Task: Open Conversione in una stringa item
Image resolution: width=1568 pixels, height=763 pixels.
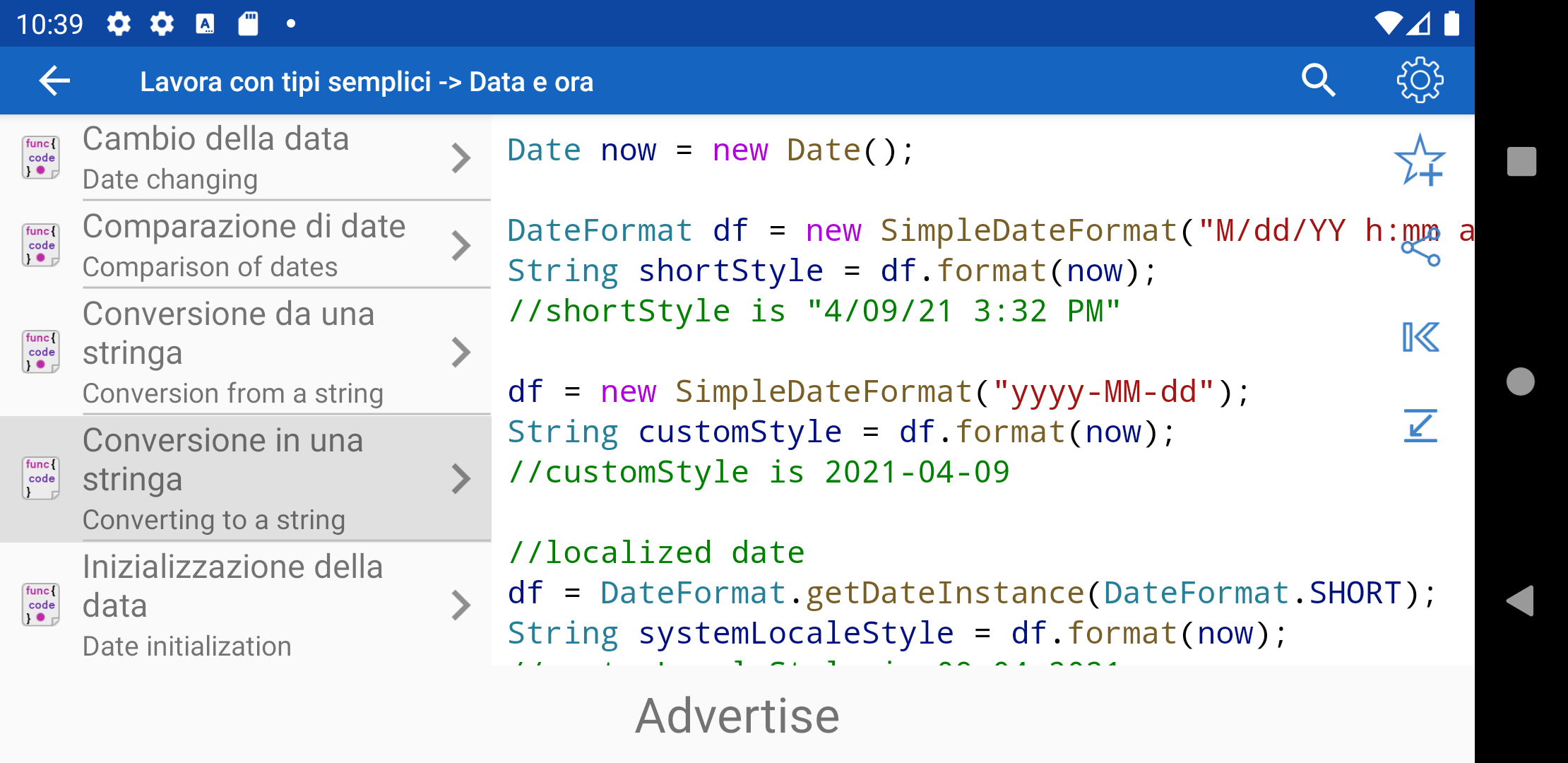Action: pos(246,479)
